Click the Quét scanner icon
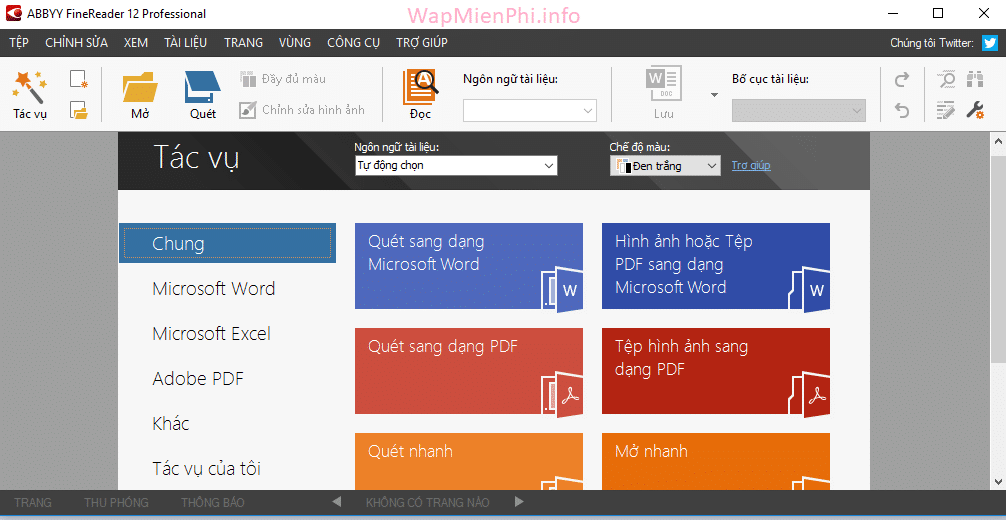The width and height of the screenshot is (1006, 520). 203,87
